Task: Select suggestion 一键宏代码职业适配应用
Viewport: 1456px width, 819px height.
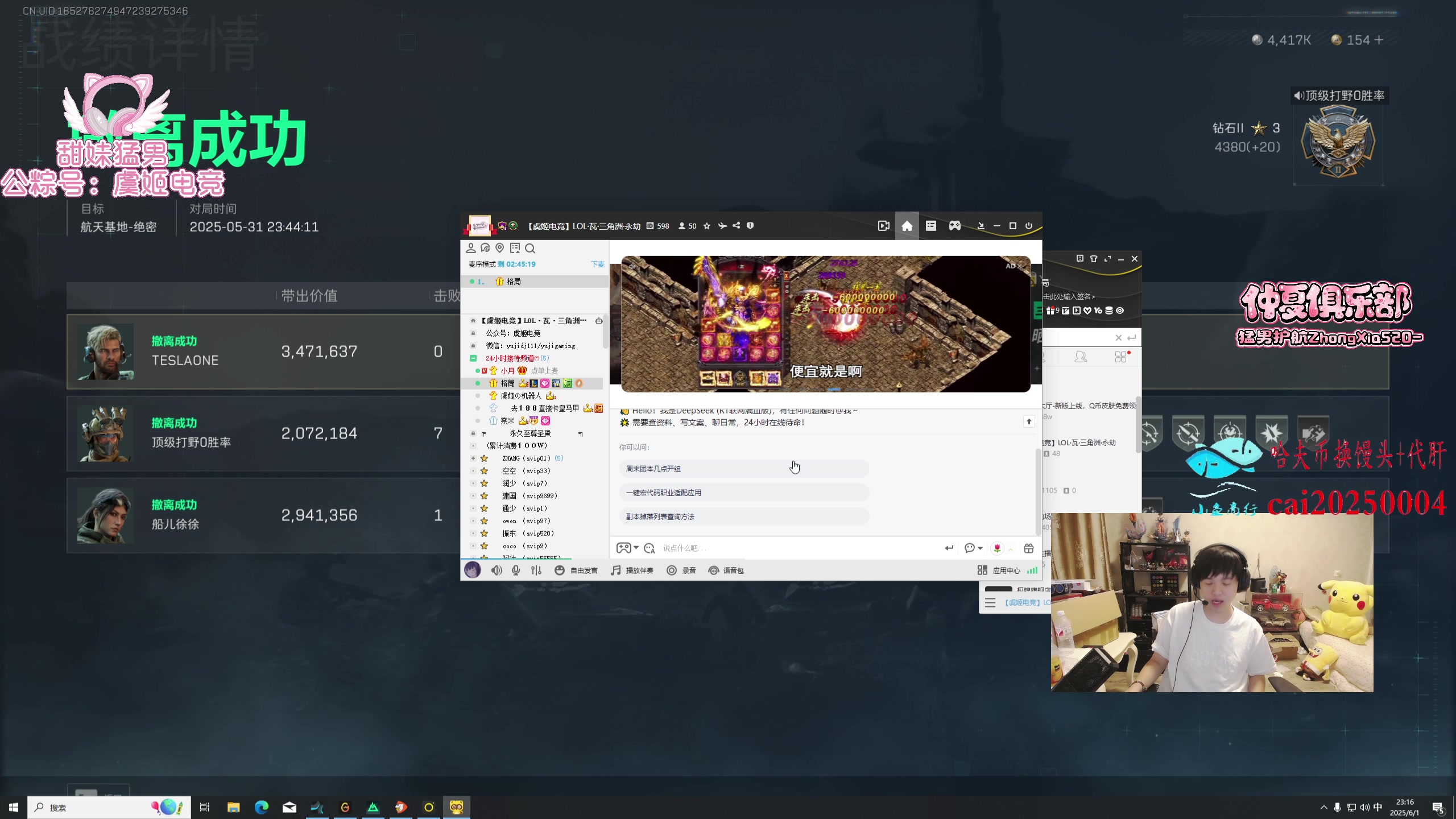Action: pos(744,493)
